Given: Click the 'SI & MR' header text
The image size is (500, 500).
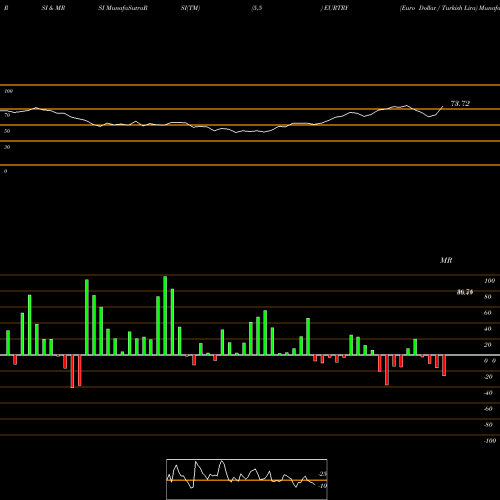Looking at the screenshot, I should point(53,8).
